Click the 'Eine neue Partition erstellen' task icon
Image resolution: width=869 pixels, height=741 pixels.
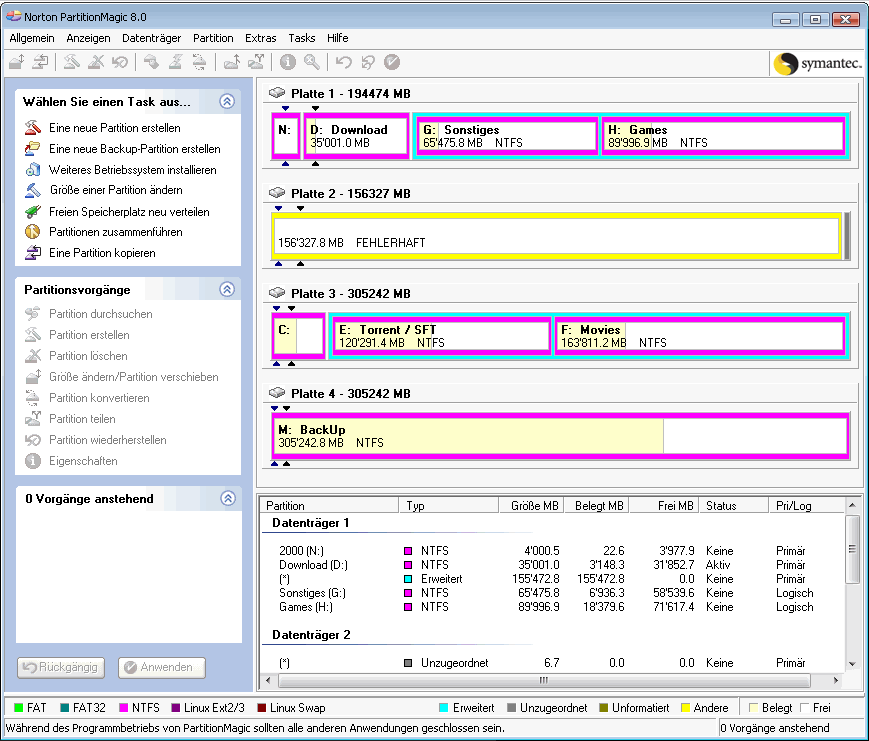pyautogui.click(x=32, y=128)
